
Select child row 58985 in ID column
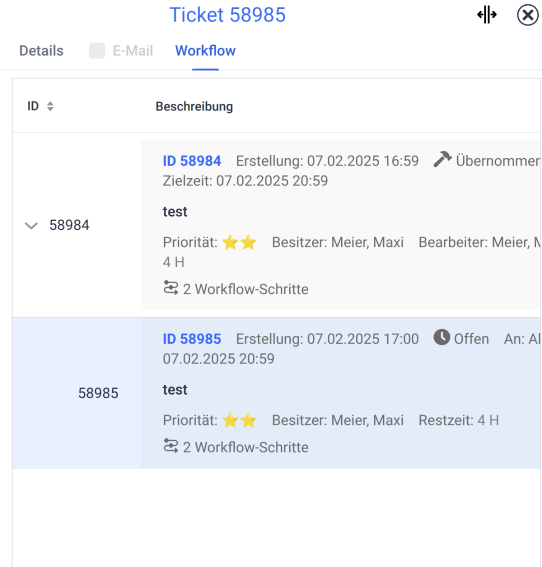[98, 393]
